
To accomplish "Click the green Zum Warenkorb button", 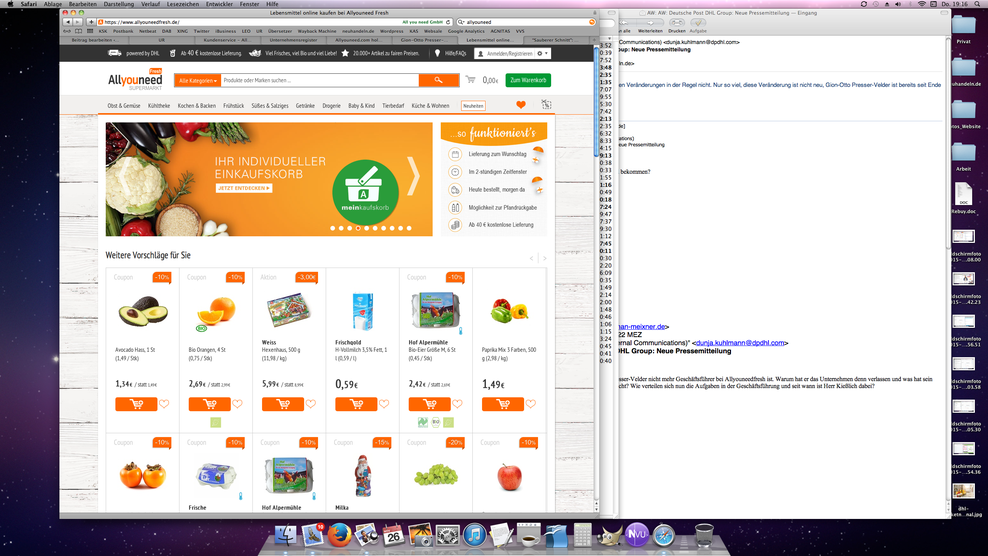I will tap(528, 80).
